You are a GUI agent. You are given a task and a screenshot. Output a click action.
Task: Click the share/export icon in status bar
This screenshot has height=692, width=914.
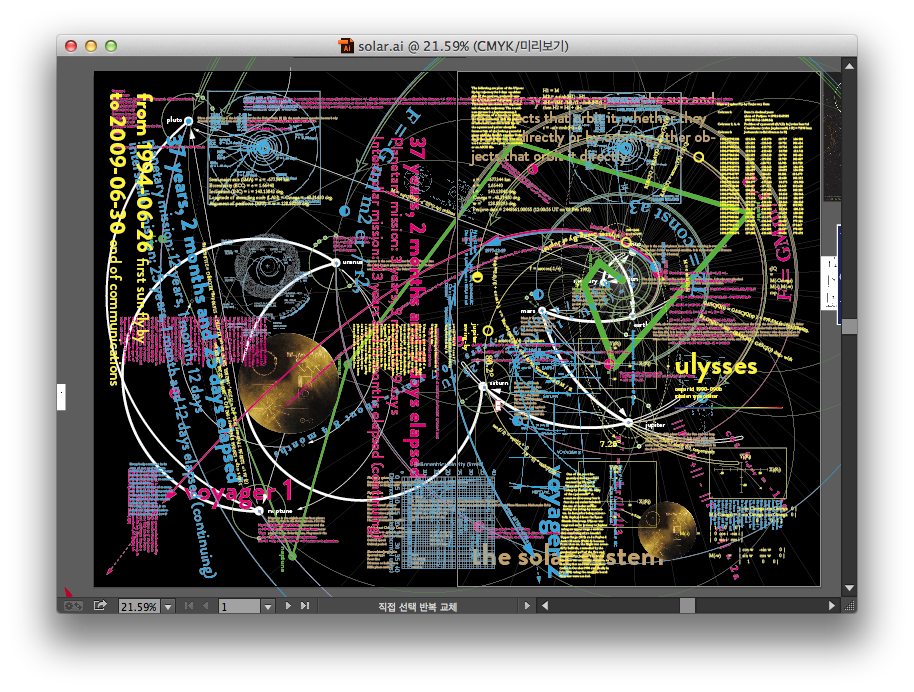(x=100, y=605)
